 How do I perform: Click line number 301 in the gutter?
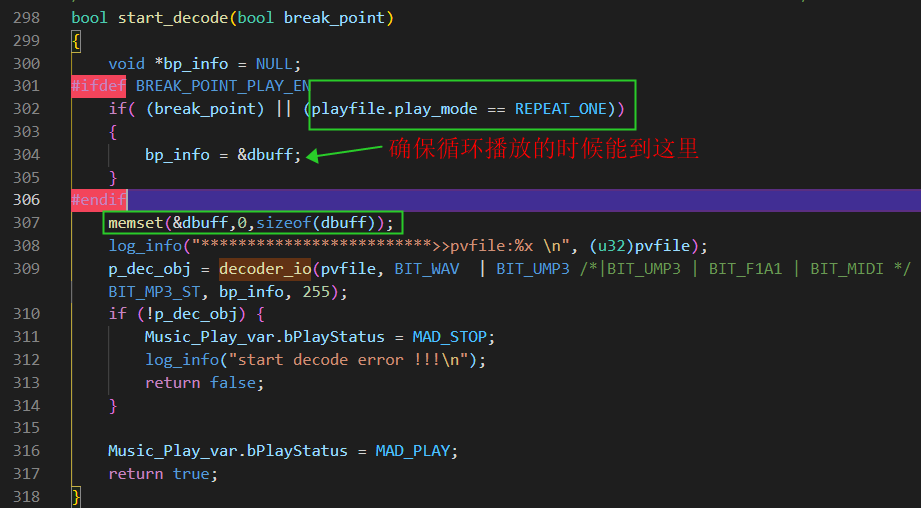[26, 86]
